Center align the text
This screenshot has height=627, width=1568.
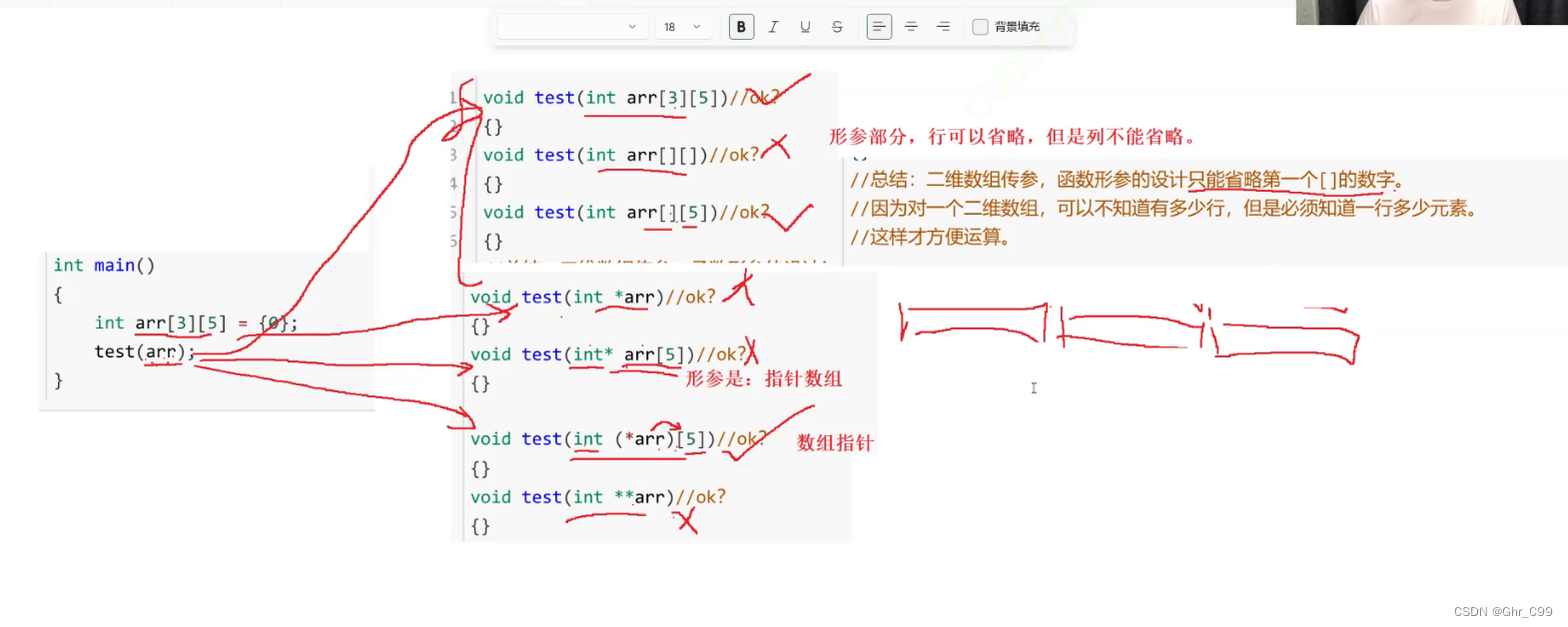[x=911, y=27]
